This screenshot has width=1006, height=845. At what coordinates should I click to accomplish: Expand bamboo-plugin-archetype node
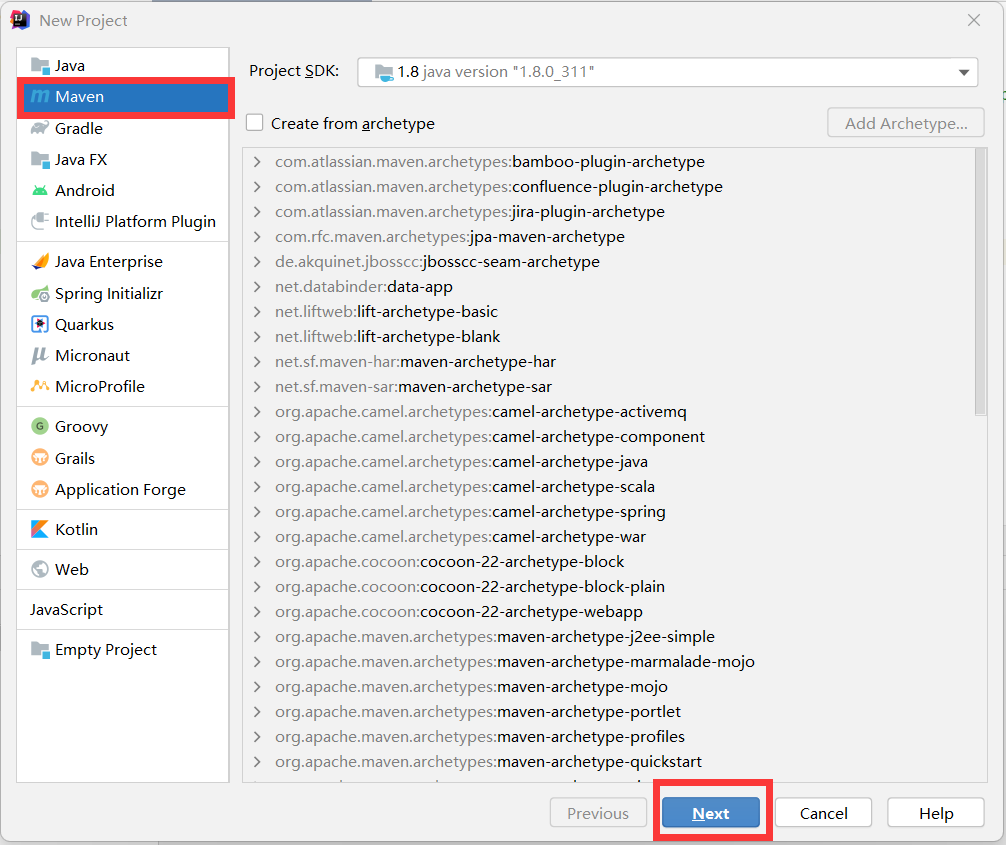click(257, 162)
